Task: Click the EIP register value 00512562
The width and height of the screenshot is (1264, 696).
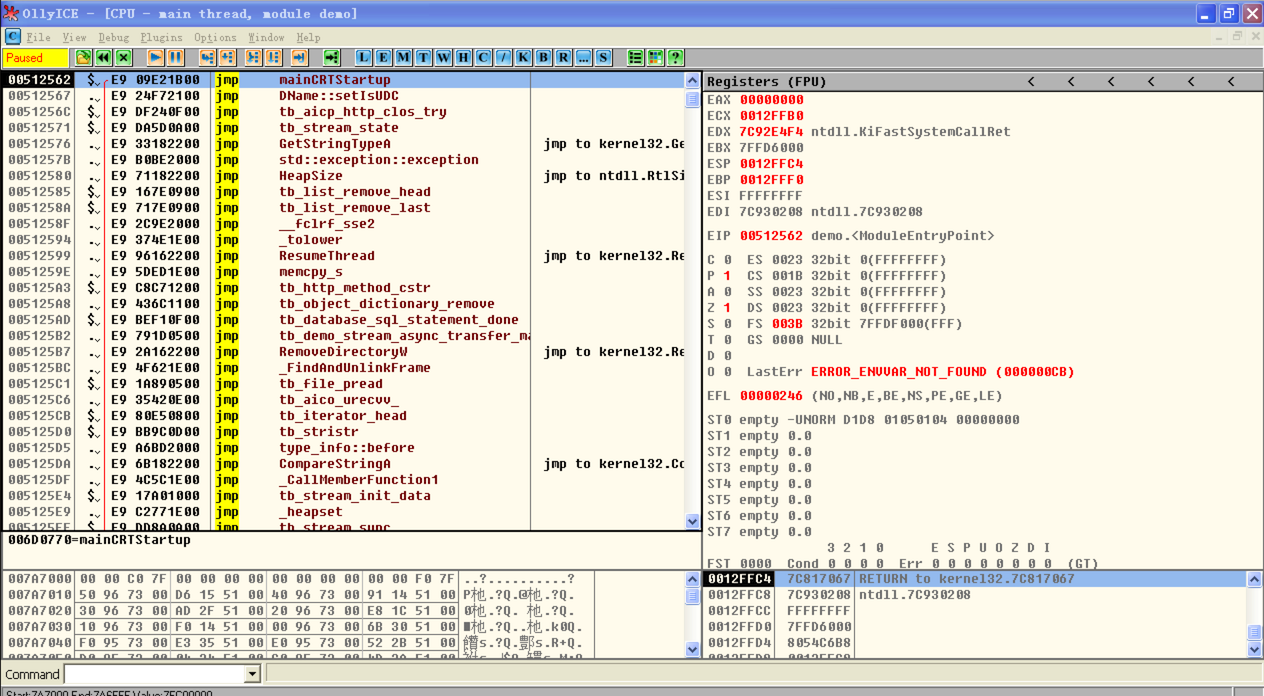Action: [771, 235]
